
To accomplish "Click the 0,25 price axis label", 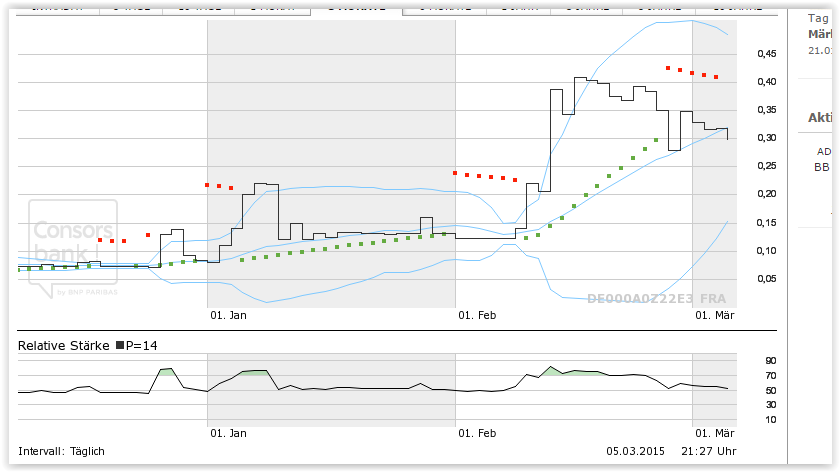I will click(x=767, y=166).
